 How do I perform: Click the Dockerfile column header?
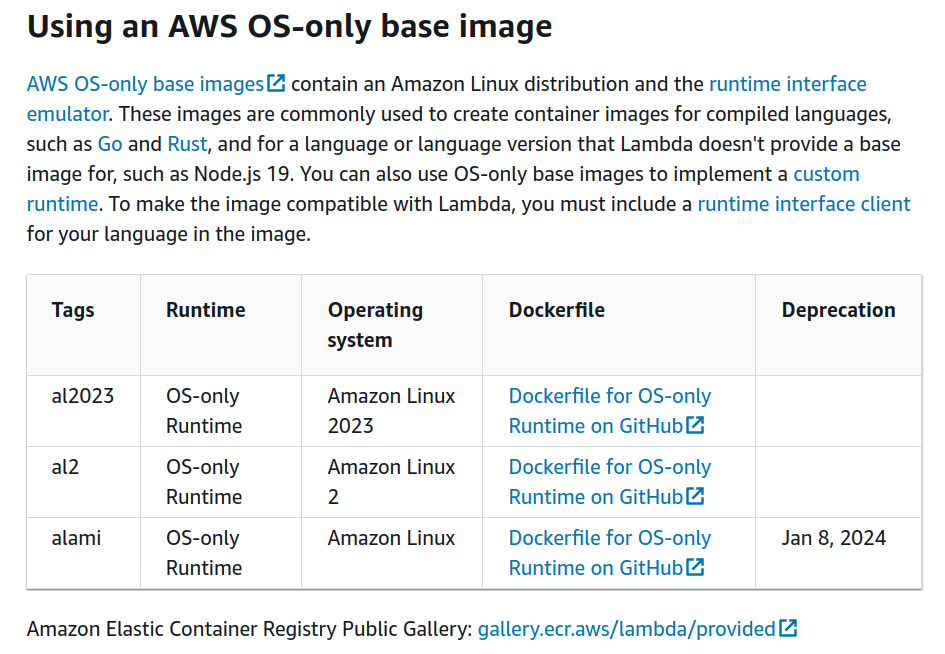coord(556,310)
